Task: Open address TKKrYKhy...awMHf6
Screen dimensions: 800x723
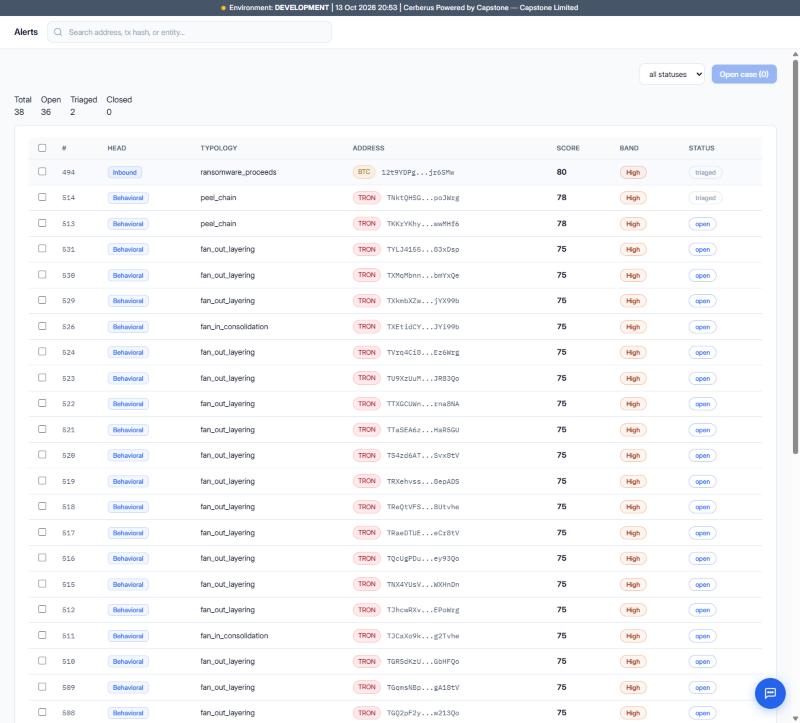Action: pyautogui.click(x=423, y=224)
